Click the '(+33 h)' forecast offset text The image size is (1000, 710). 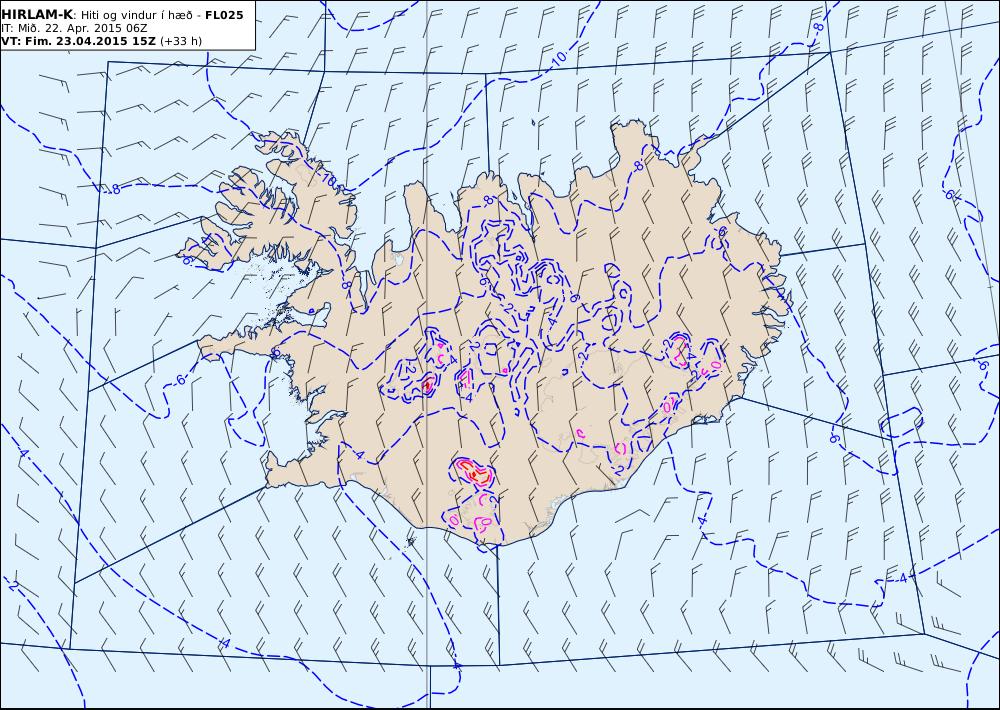[x=181, y=41]
